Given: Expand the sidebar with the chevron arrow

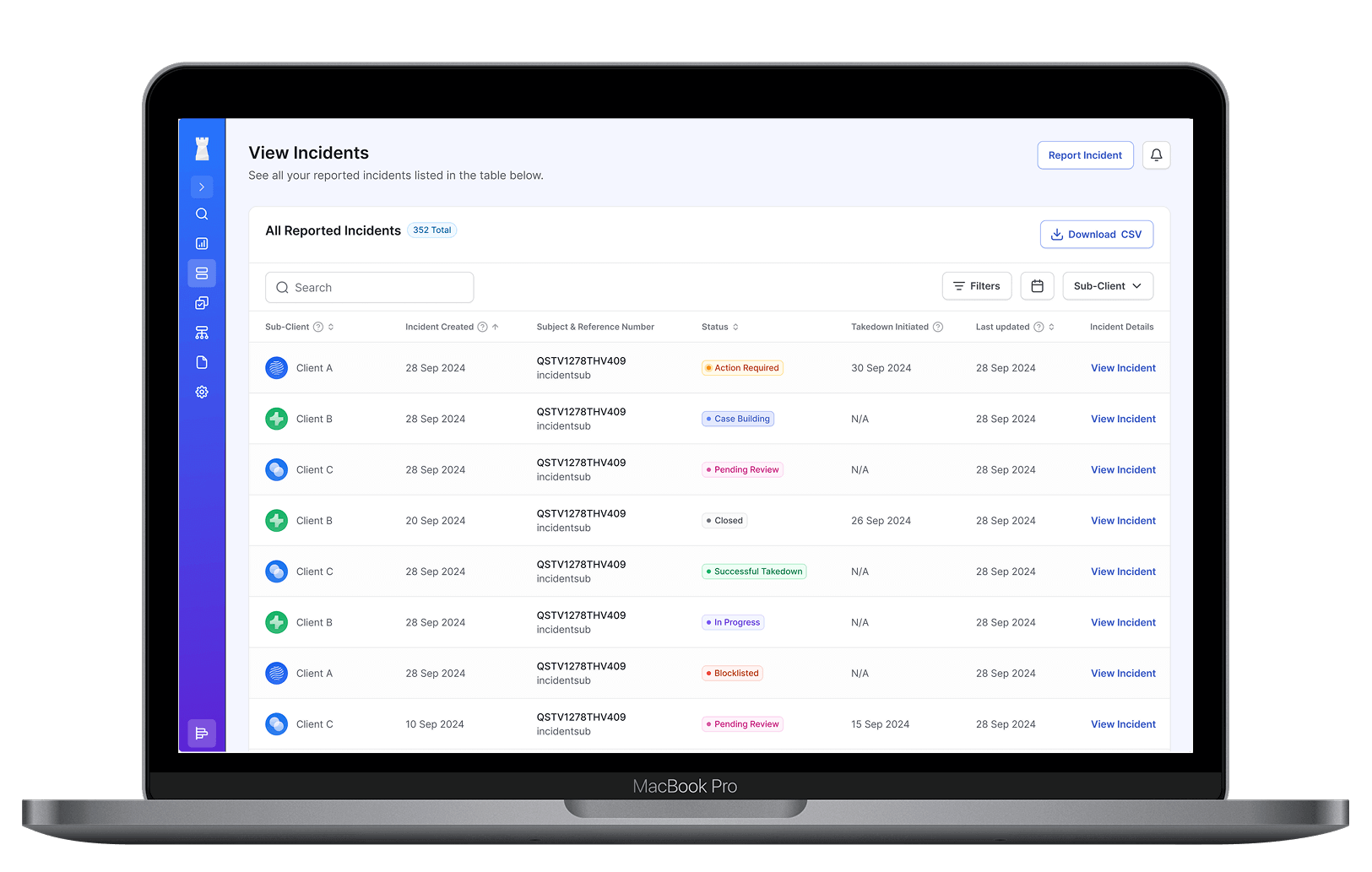Looking at the screenshot, I should (x=202, y=187).
